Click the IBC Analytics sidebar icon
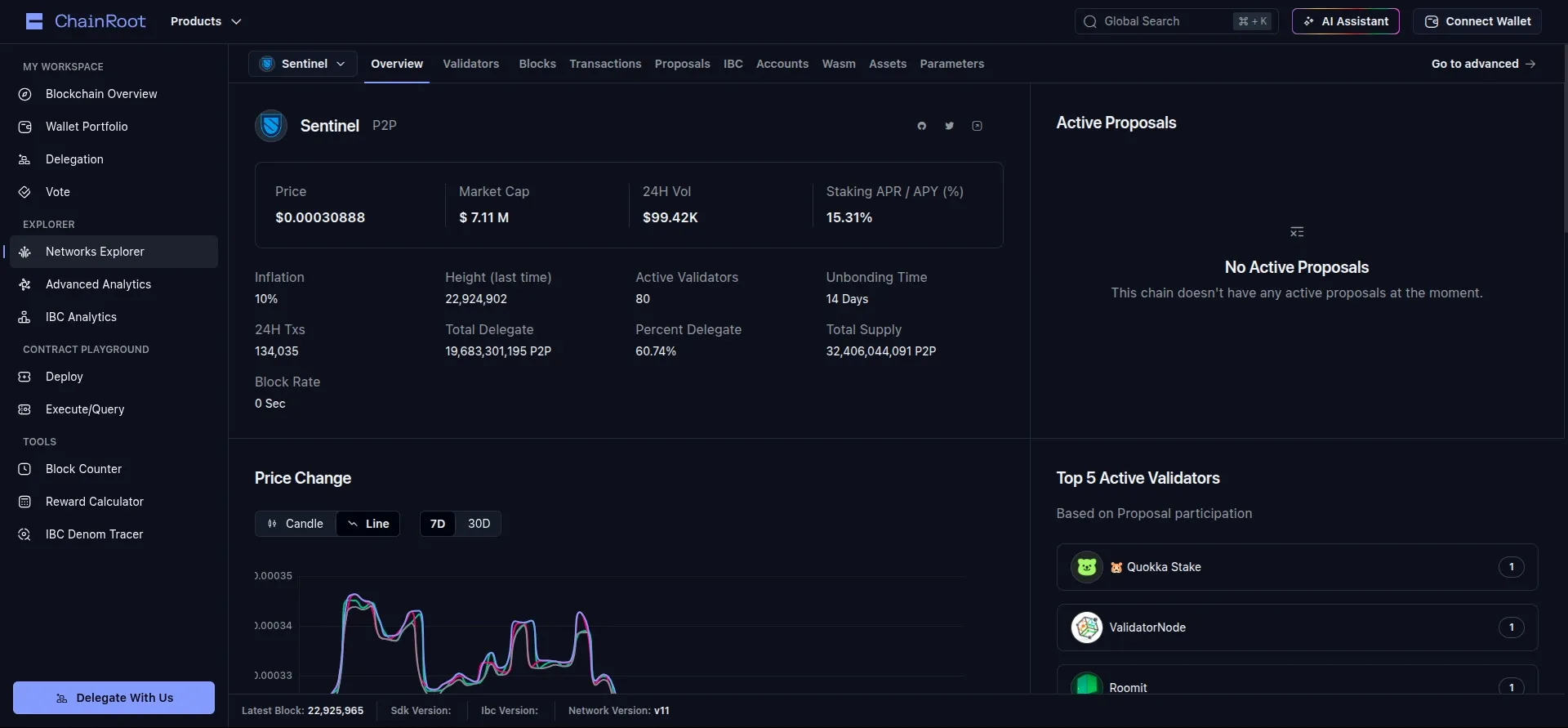This screenshot has height=728, width=1568. coord(24,317)
